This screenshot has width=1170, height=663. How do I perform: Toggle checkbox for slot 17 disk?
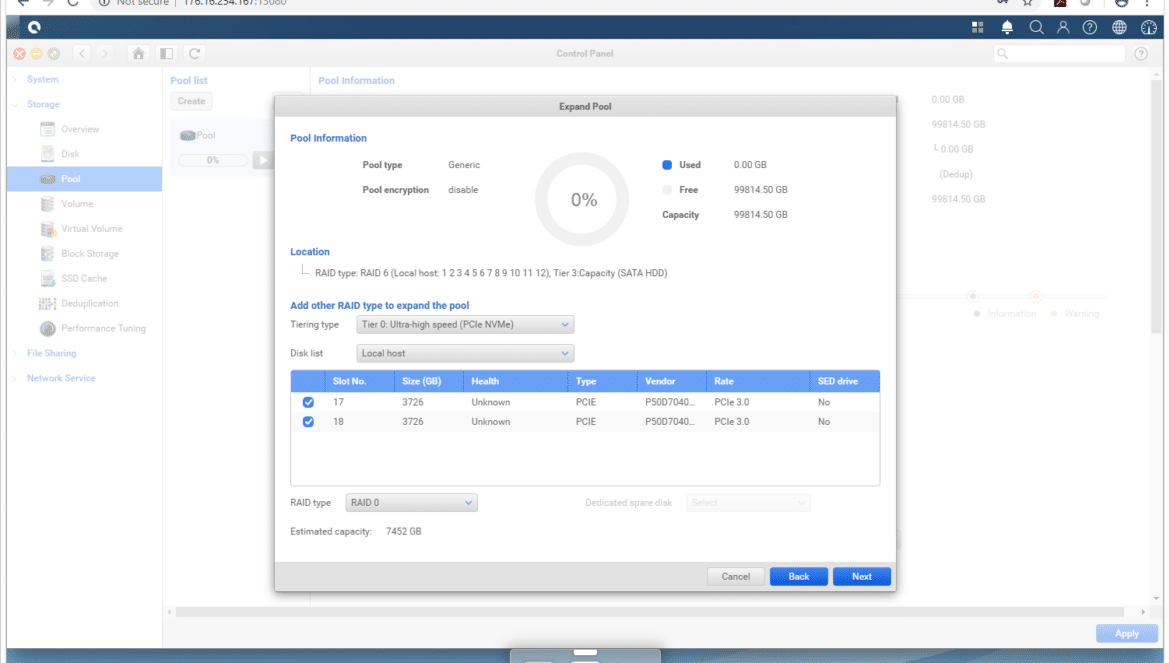(308, 402)
